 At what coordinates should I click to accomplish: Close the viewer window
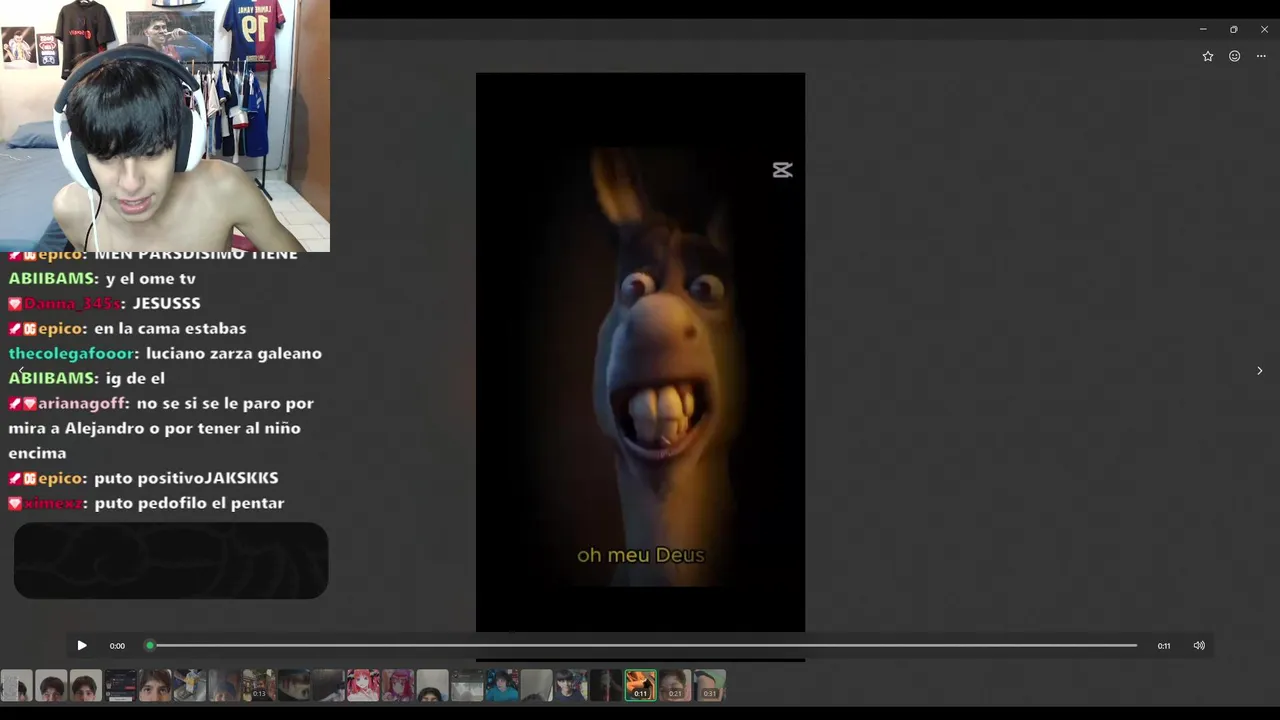pyautogui.click(x=1264, y=29)
